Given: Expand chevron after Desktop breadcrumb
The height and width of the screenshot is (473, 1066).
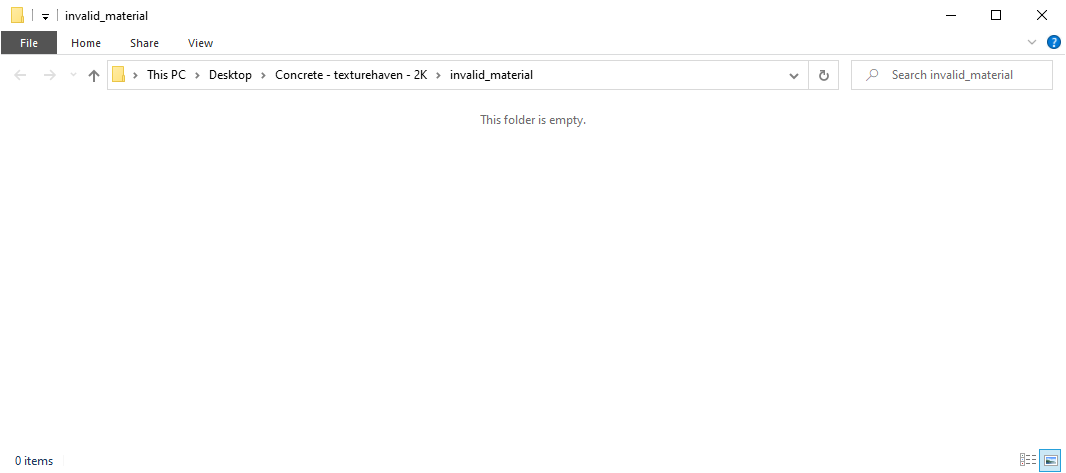Looking at the screenshot, I should [x=263, y=75].
